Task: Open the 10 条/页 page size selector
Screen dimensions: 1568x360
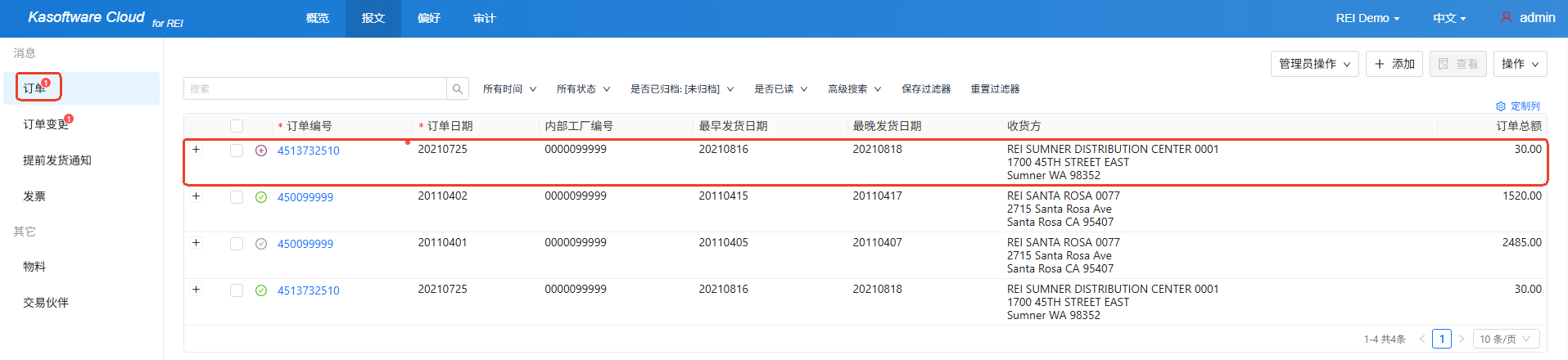Action: (1505, 339)
